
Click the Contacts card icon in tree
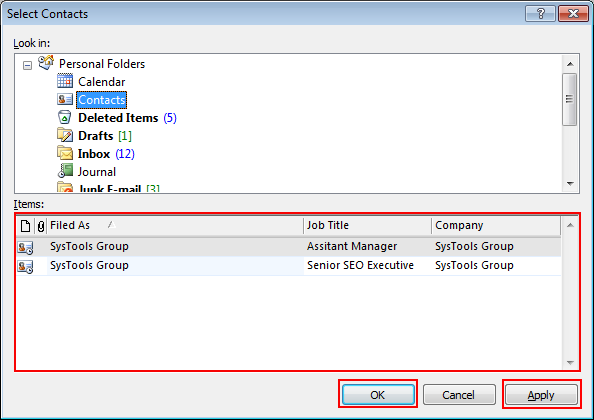point(65,99)
